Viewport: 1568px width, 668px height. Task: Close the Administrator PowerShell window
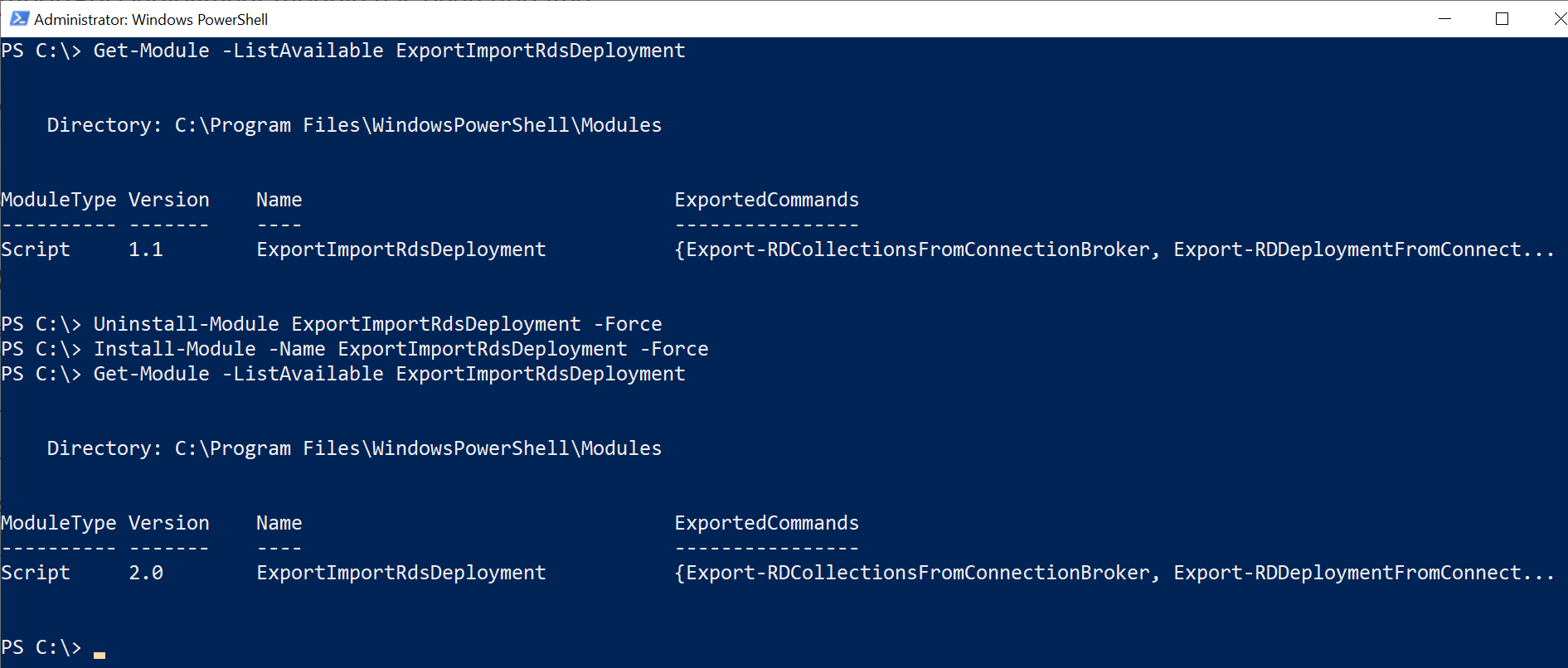(x=1556, y=18)
